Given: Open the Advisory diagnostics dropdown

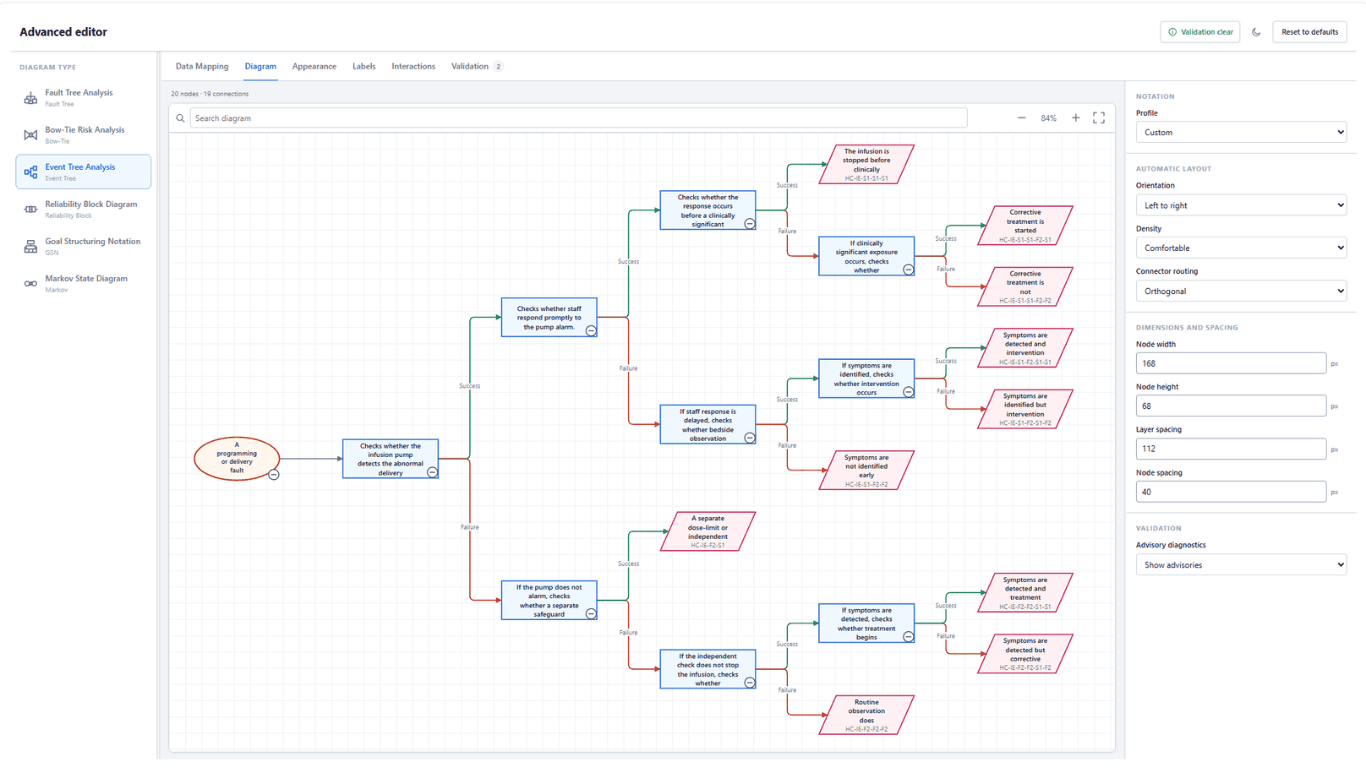Looking at the screenshot, I should (1241, 565).
